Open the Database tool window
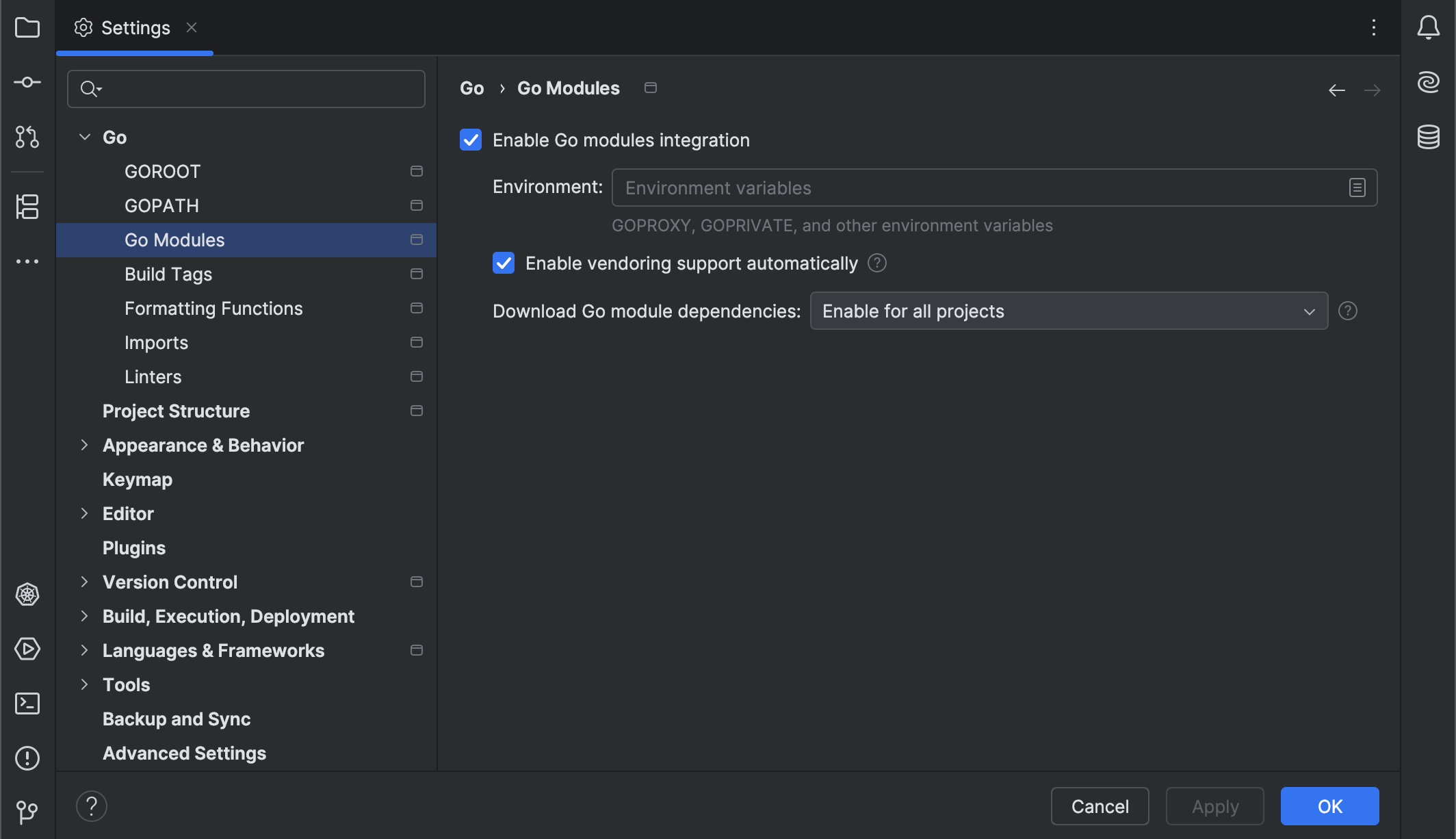The height and width of the screenshot is (839, 1456). (1429, 137)
